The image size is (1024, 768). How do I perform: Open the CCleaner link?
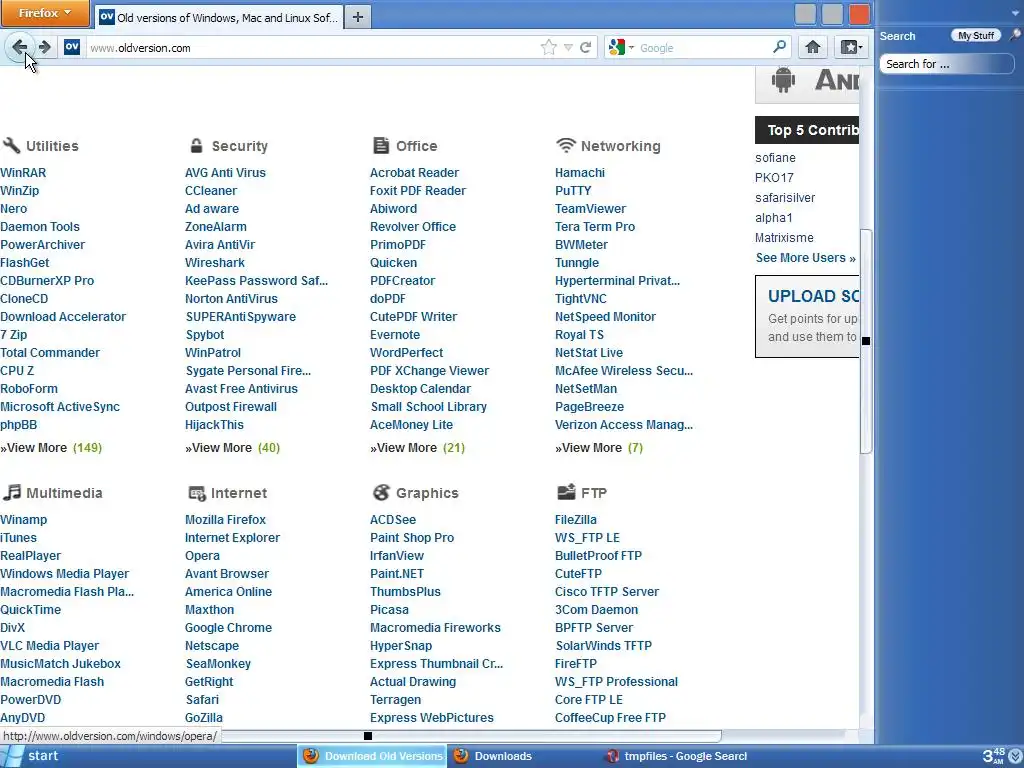tap(210, 191)
